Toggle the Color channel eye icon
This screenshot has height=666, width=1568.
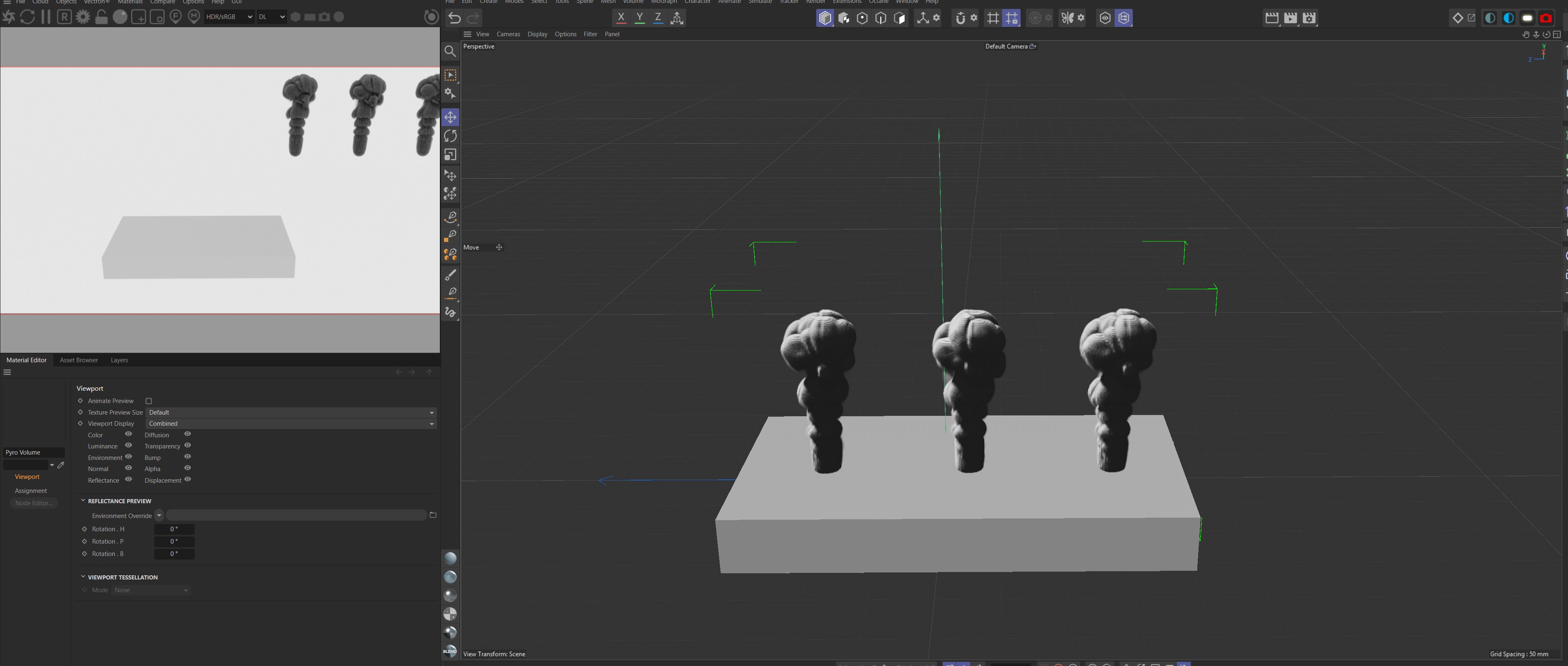point(129,434)
